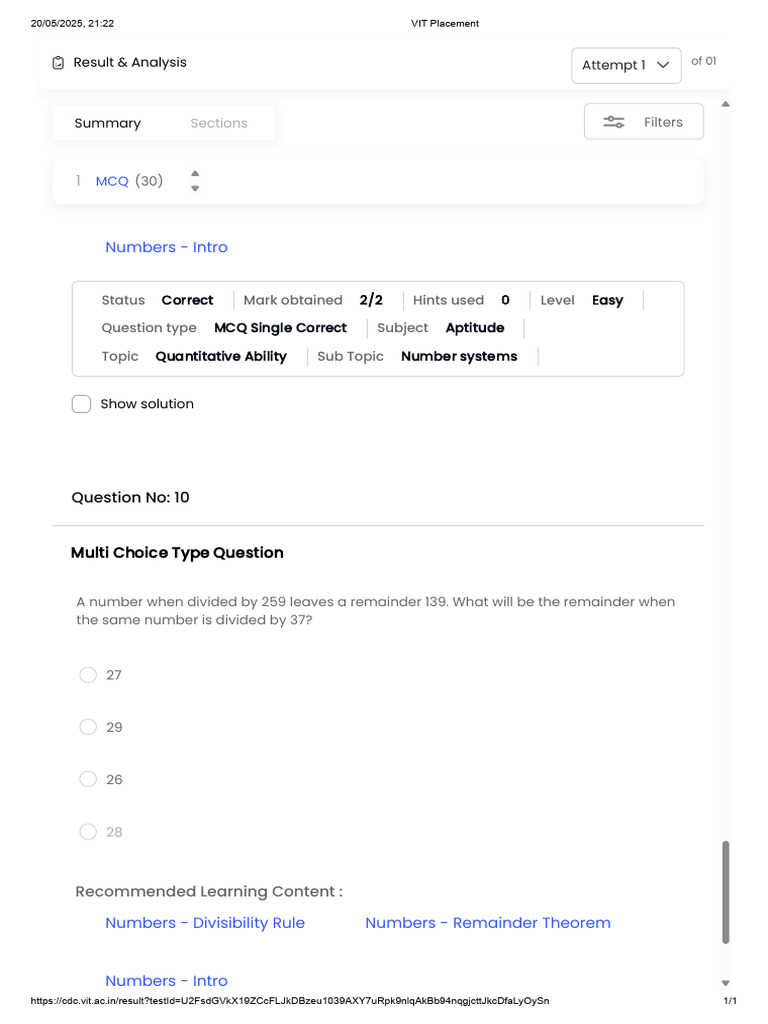Image resolution: width=768 pixels, height=1024 pixels.
Task: Click the up sort arrow beside MCQ
Action: (x=195, y=173)
